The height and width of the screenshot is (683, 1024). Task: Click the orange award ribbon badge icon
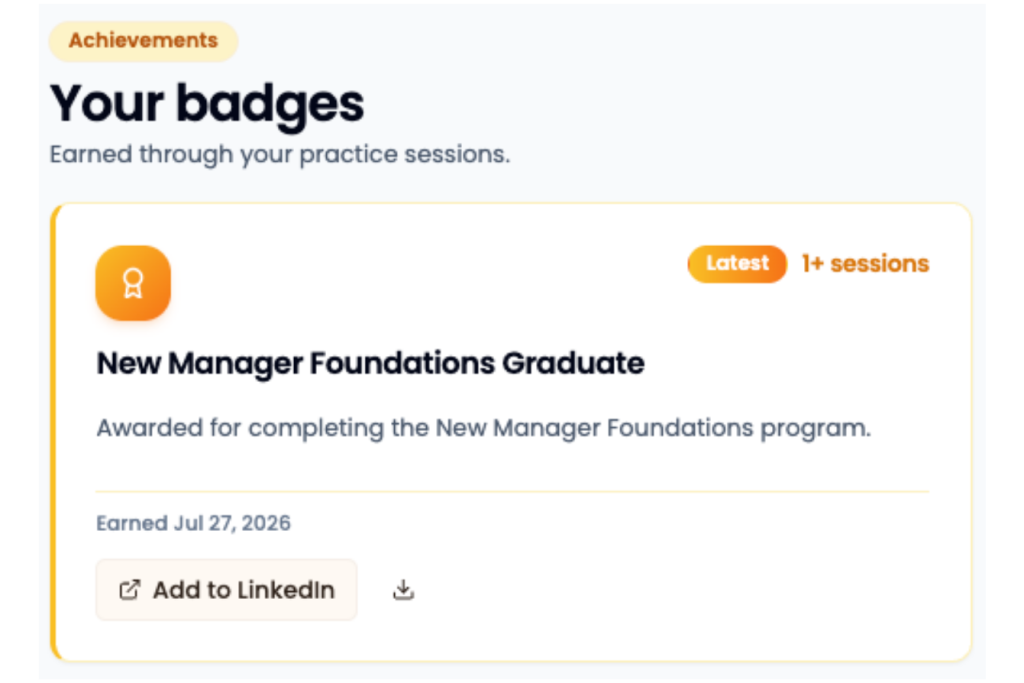tap(133, 283)
